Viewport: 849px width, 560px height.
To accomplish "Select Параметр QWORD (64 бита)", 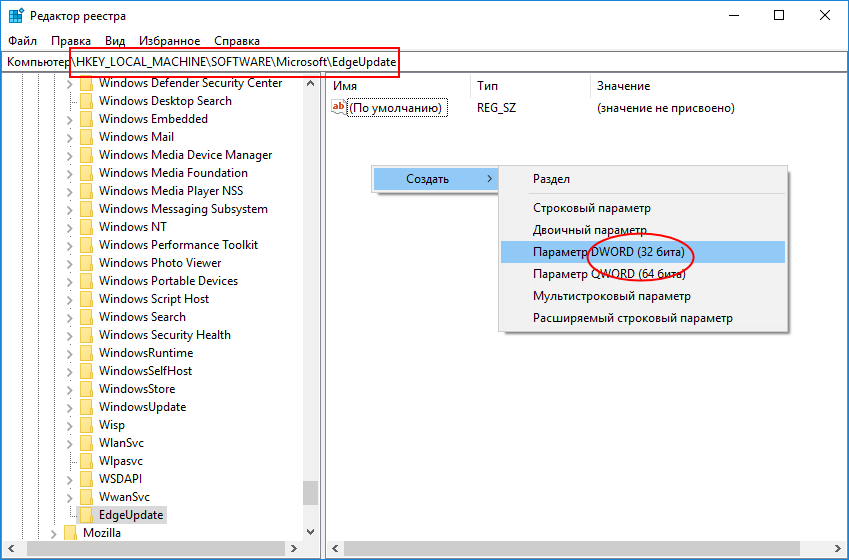I will click(x=643, y=274).
